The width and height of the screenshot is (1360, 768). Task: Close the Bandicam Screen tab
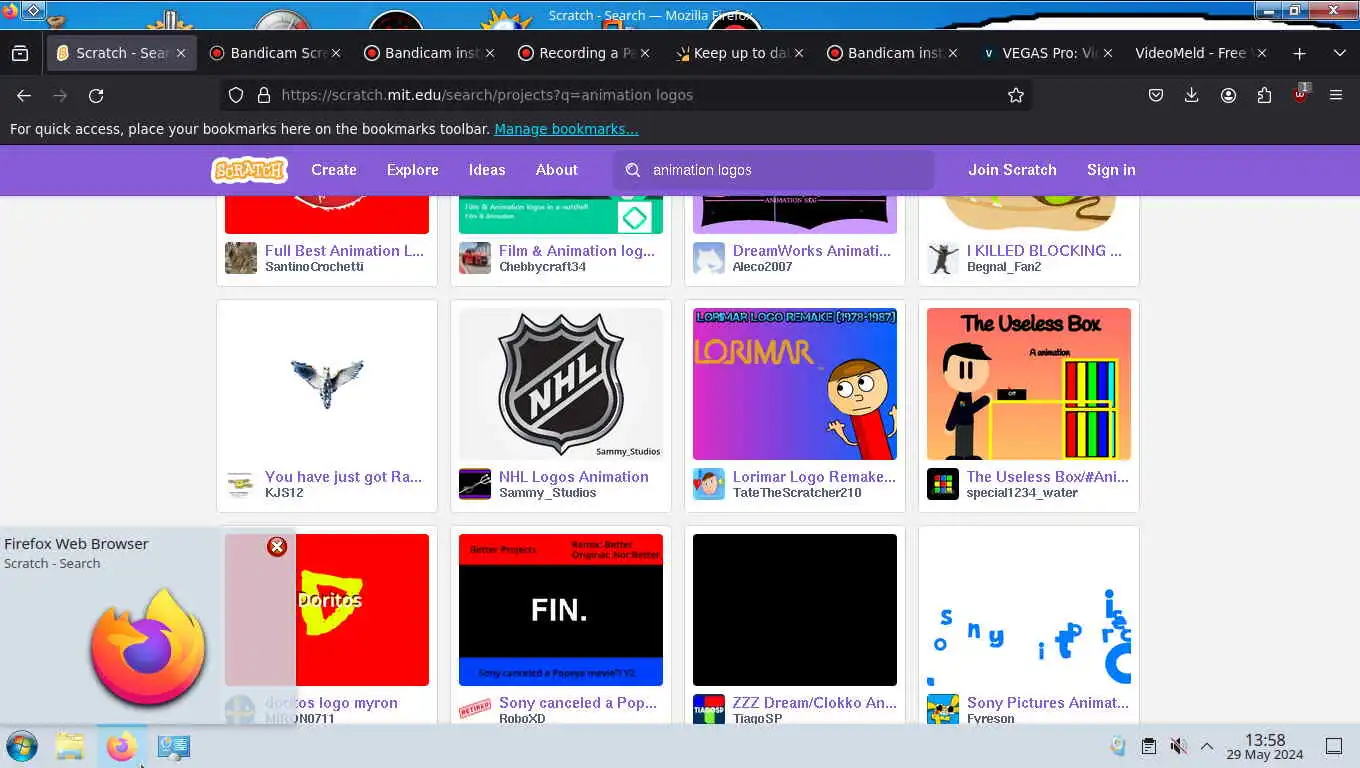pos(336,53)
